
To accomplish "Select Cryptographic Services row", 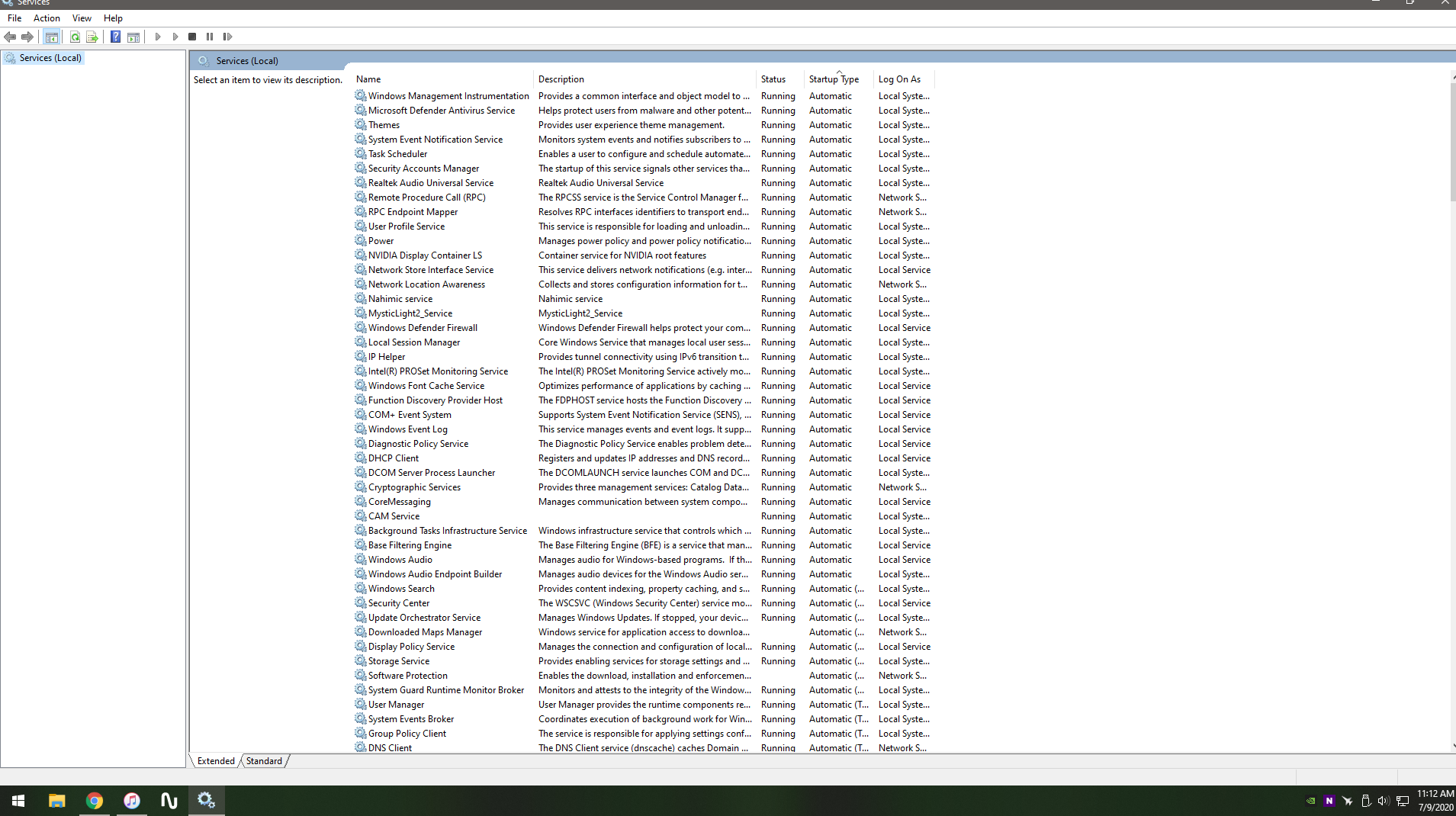I will (644, 487).
